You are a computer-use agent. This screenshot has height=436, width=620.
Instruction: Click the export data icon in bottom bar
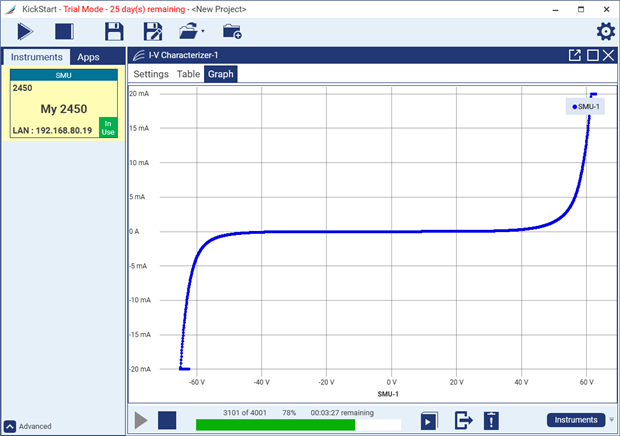pyautogui.click(x=463, y=421)
